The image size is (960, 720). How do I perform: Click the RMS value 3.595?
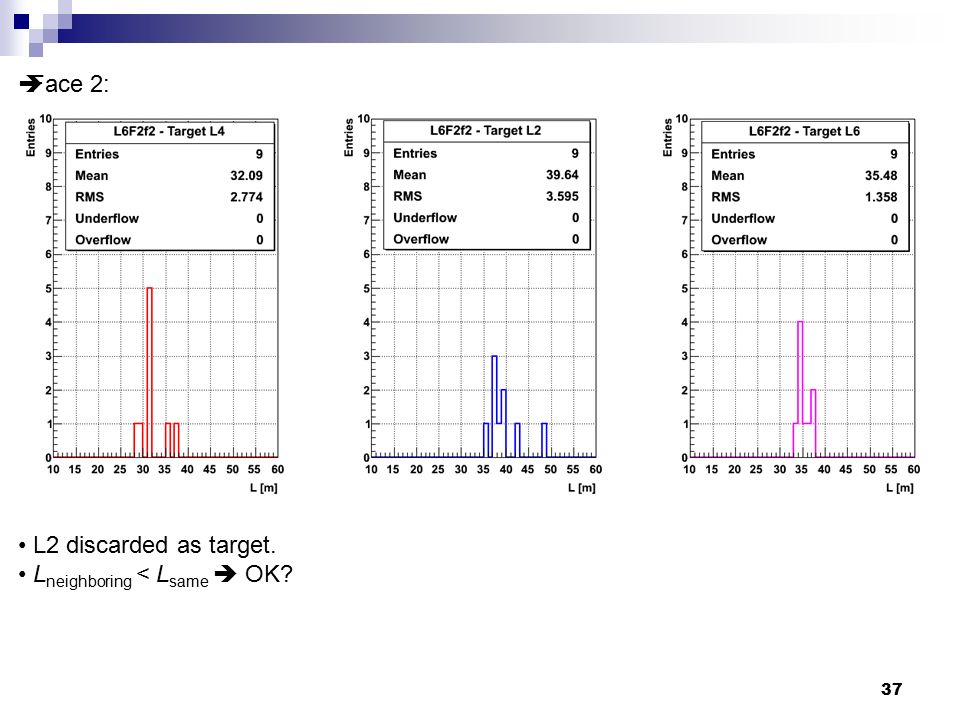pos(562,197)
